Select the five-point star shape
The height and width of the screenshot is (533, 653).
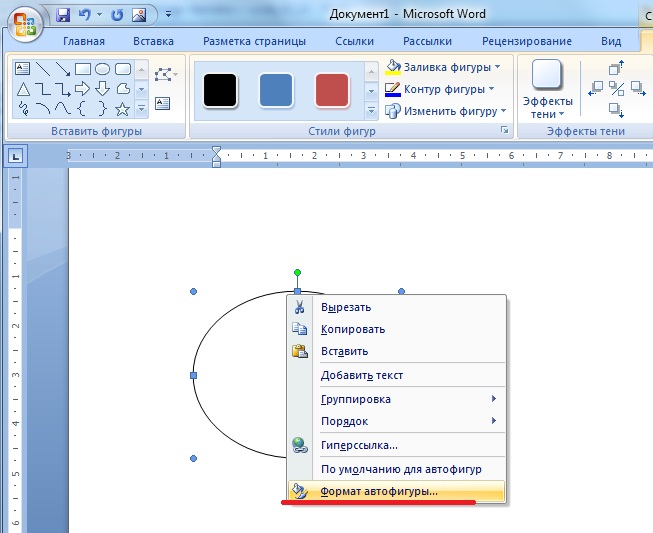(x=122, y=109)
